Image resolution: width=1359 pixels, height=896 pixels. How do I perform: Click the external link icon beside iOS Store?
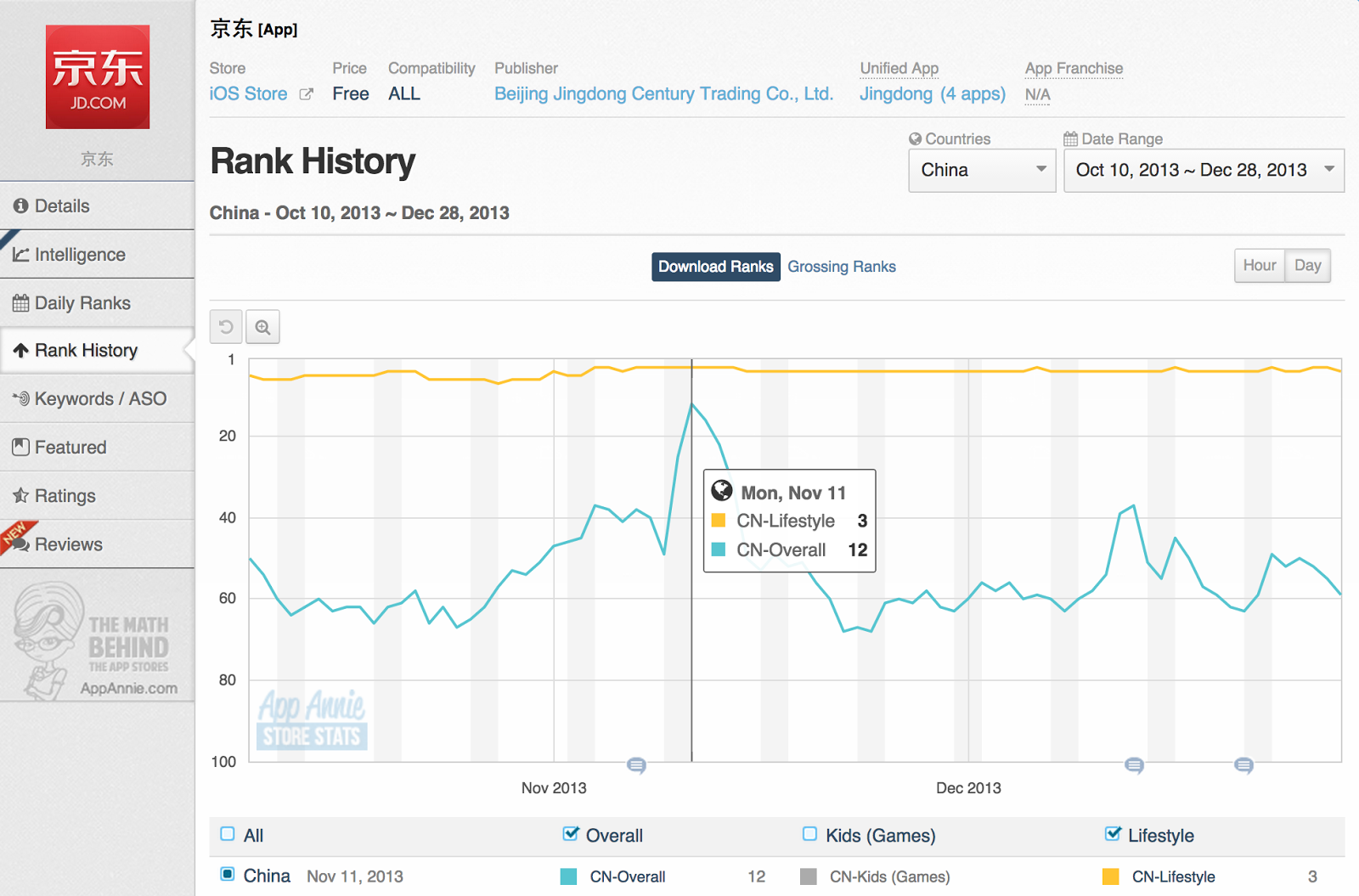click(x=307, y=94)
